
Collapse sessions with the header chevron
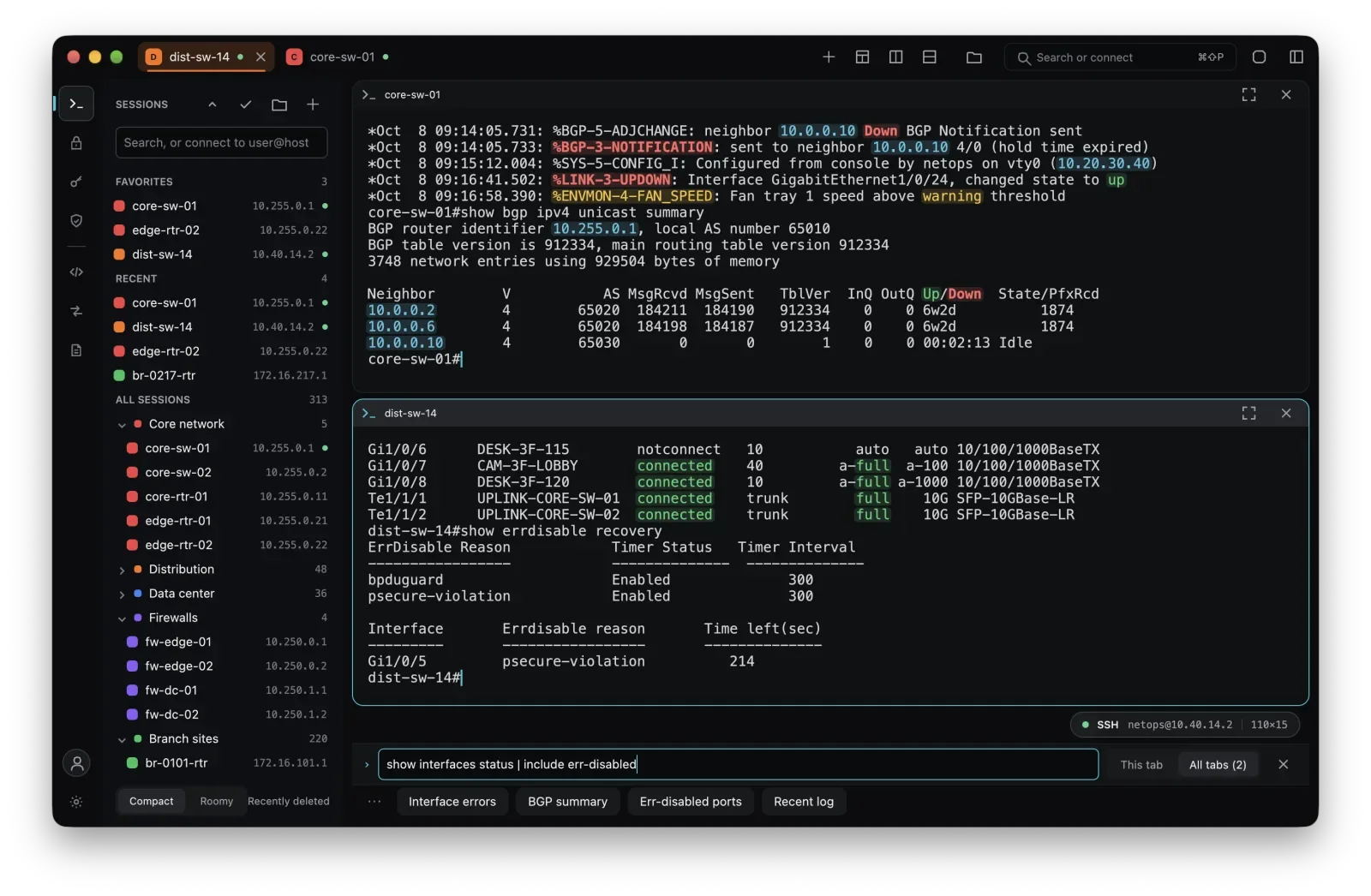(x=213, y=105)
